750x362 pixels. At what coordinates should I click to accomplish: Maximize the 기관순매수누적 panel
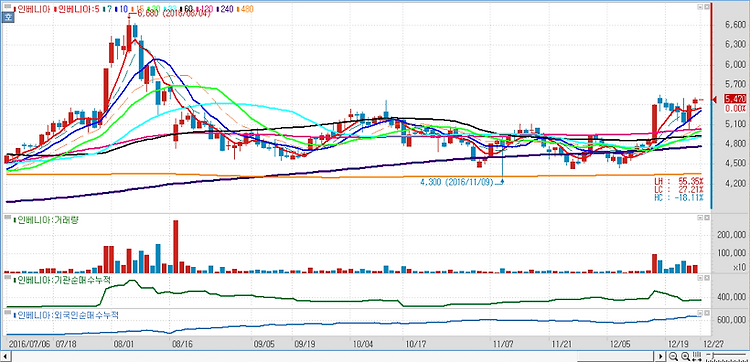tap(706, 277)
